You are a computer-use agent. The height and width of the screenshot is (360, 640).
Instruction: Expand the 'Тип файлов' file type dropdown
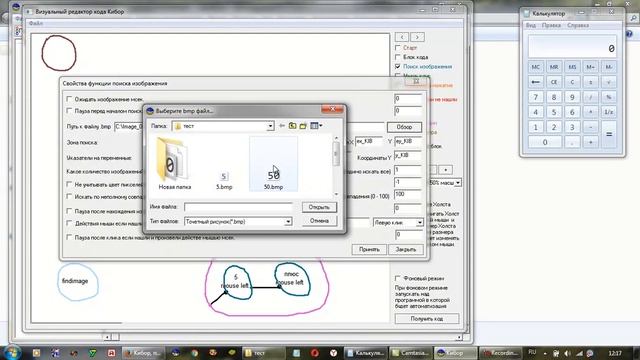(x=288, y=221)
